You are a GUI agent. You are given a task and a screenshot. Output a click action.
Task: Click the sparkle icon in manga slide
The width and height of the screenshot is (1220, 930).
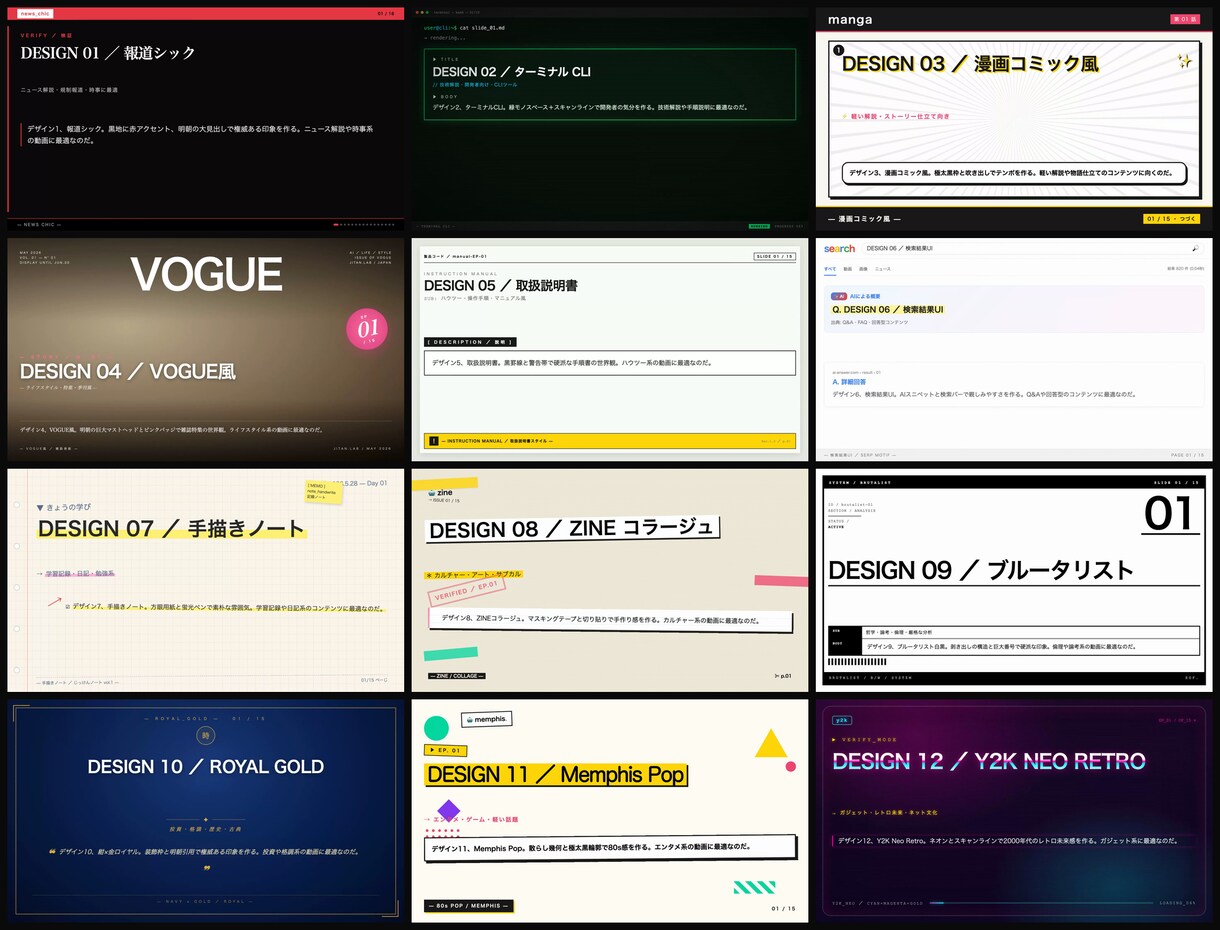[1184, 61]
